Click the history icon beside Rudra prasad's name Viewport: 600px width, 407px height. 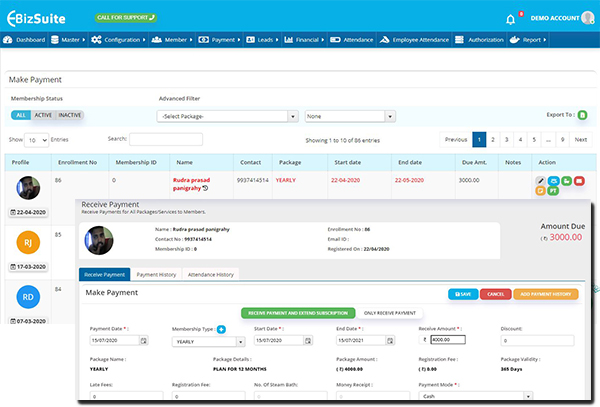click(x=205, y=188)
